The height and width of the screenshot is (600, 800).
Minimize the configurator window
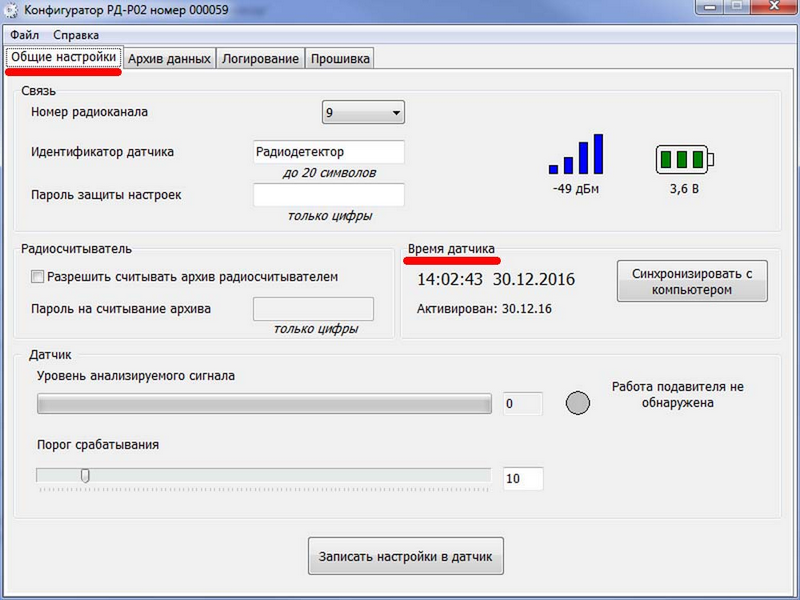coord(710,6)
